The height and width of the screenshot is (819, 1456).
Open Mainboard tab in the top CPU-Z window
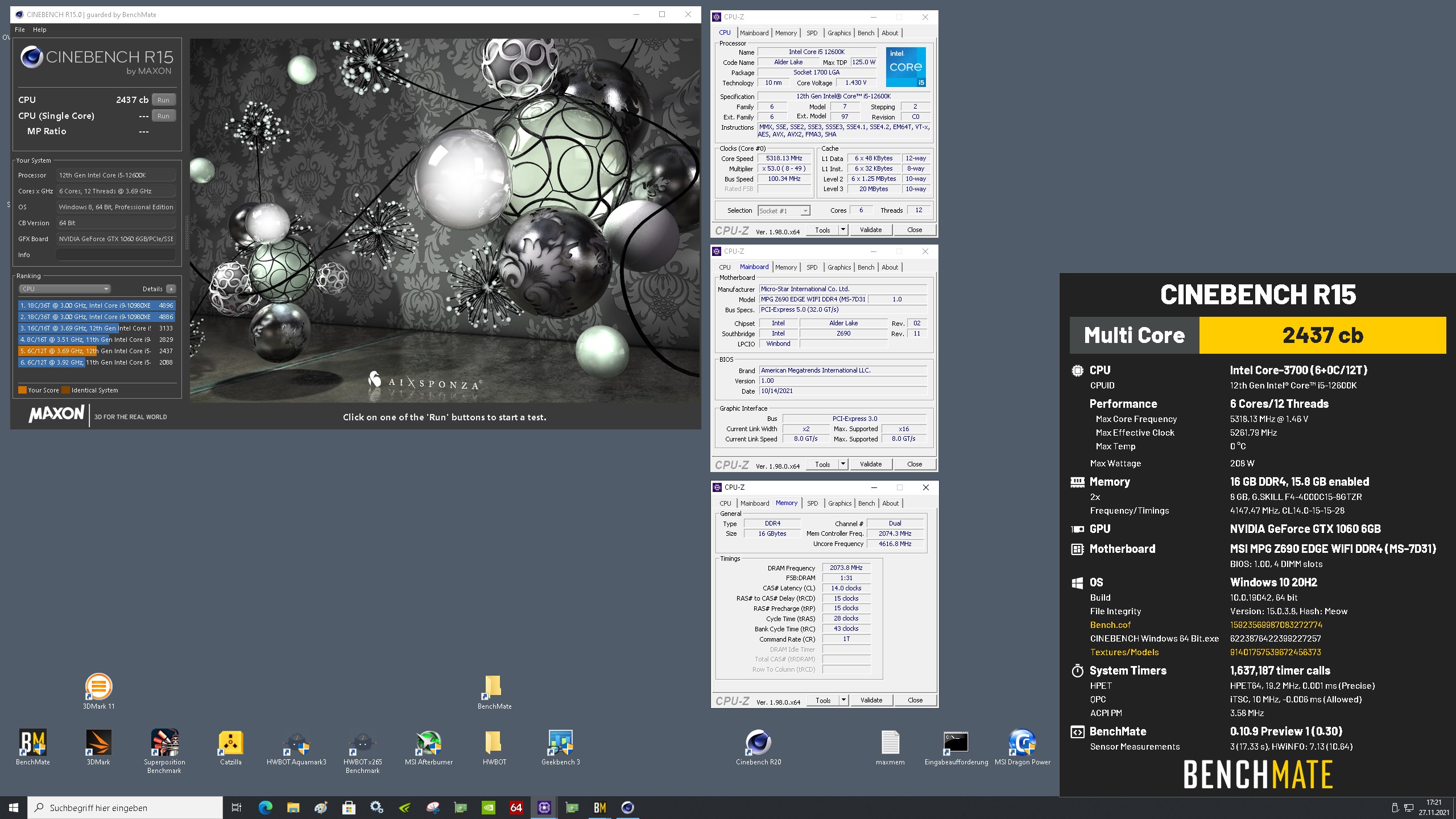(x=754, y=33)
